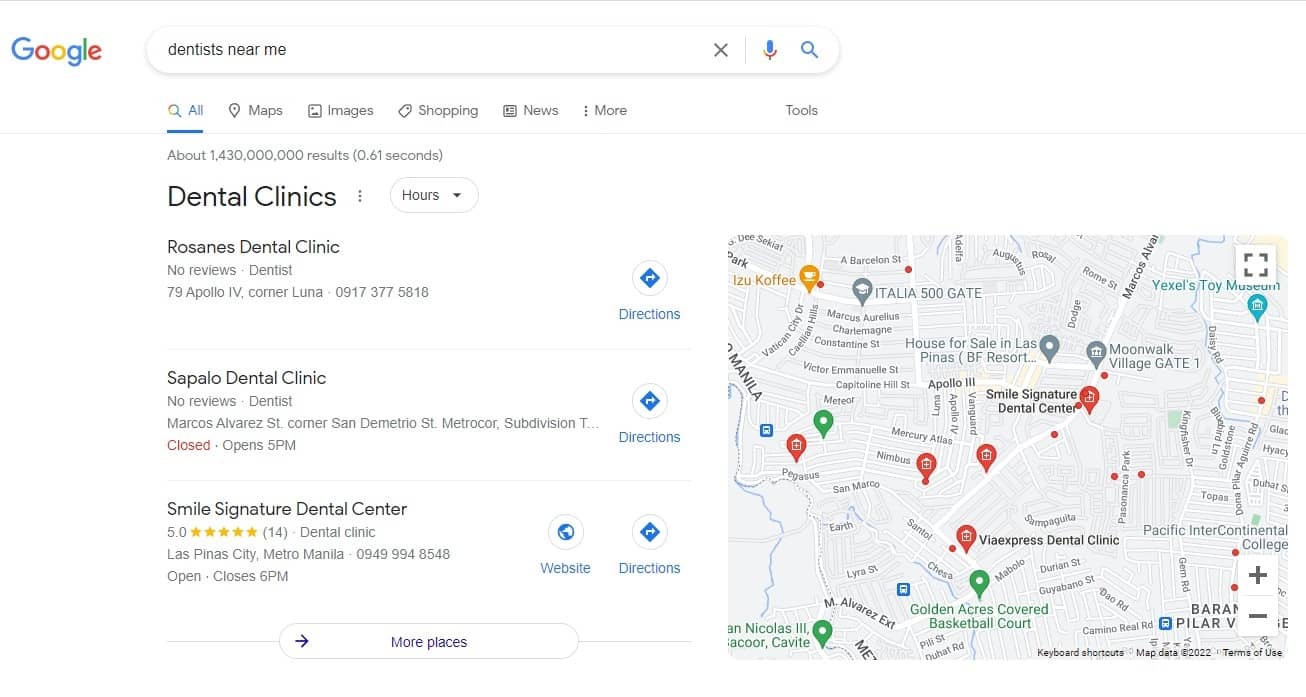1306x697 pixels.
Task: Click the dental pin near Nimbus street
Action: coord(926,465)
